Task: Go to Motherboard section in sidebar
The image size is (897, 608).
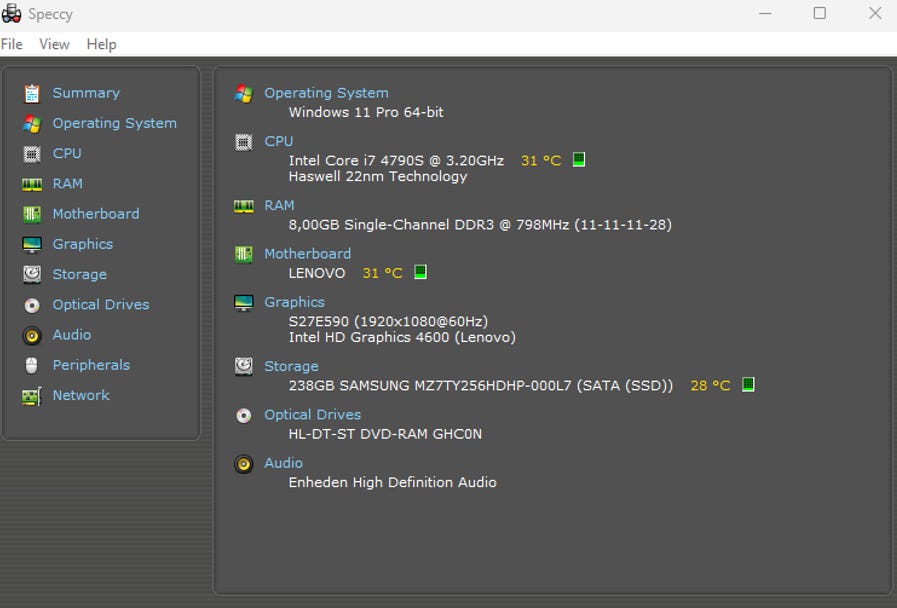Action: tap(96, 214)
